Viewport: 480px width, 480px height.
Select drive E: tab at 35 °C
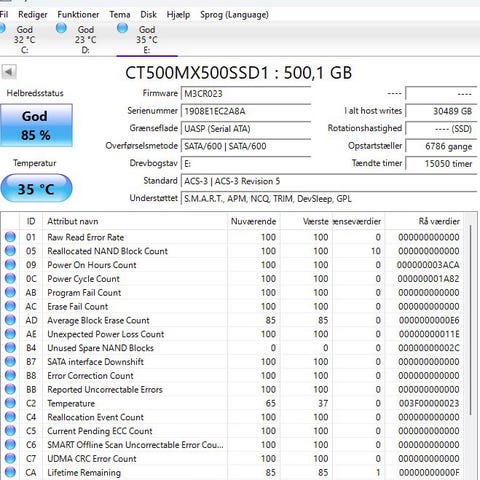(x=147, y=40)
